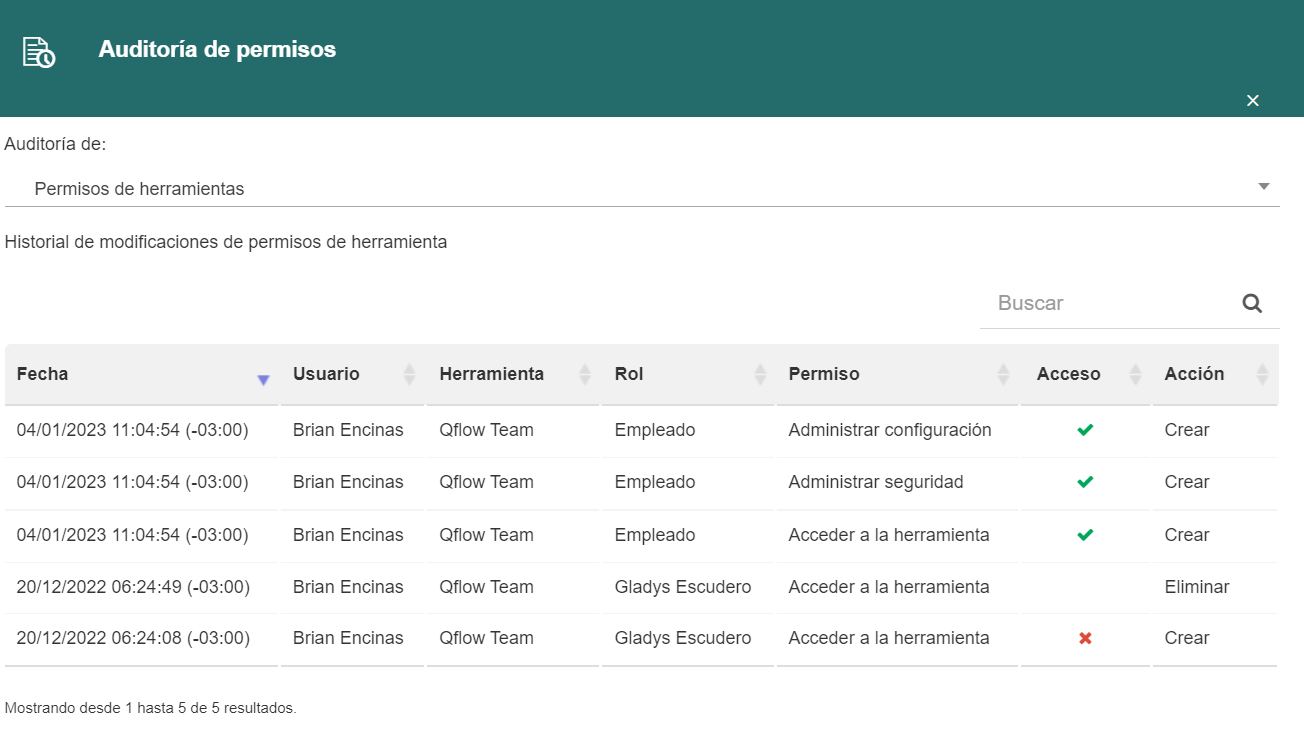Click green check in Acceder a la herramienta Empleado row

[1085, 535]
